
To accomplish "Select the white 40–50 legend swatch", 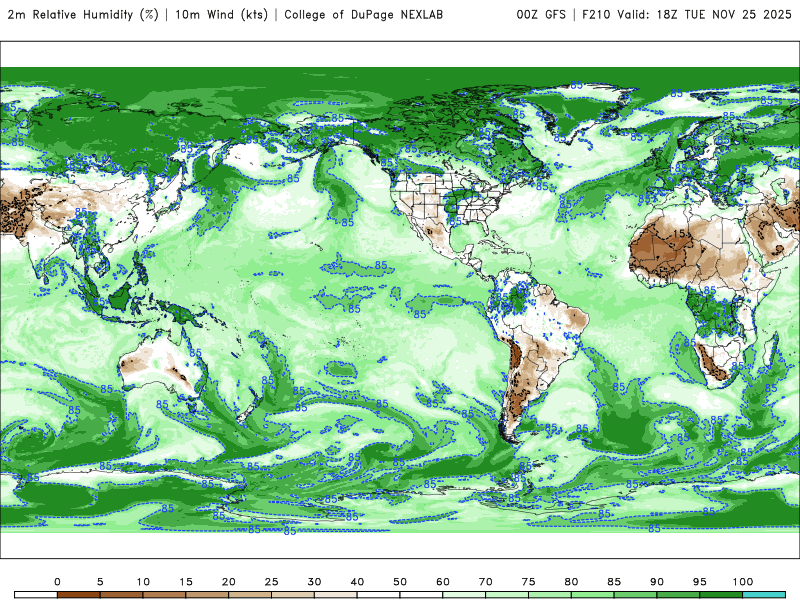I will coord(379,595).
